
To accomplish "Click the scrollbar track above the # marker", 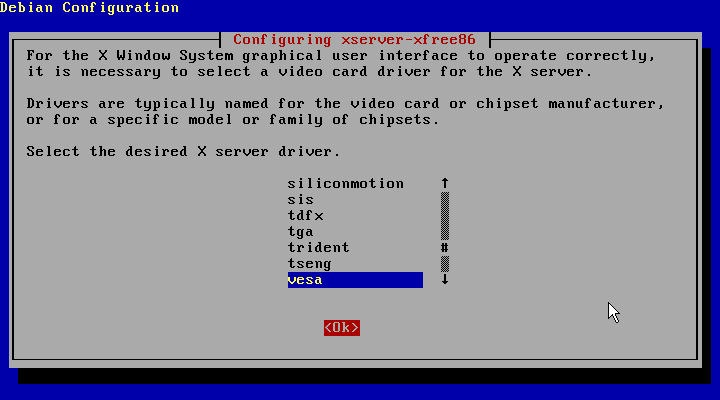I will pos(444,216).
